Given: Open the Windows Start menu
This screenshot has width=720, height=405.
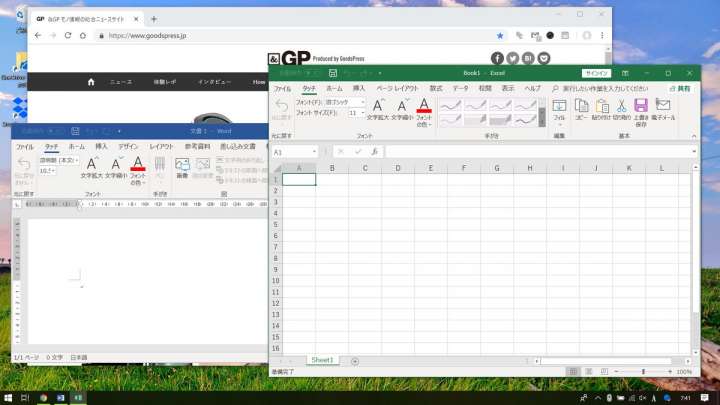Looking at the screenshot, I should (x=8, y=398).
